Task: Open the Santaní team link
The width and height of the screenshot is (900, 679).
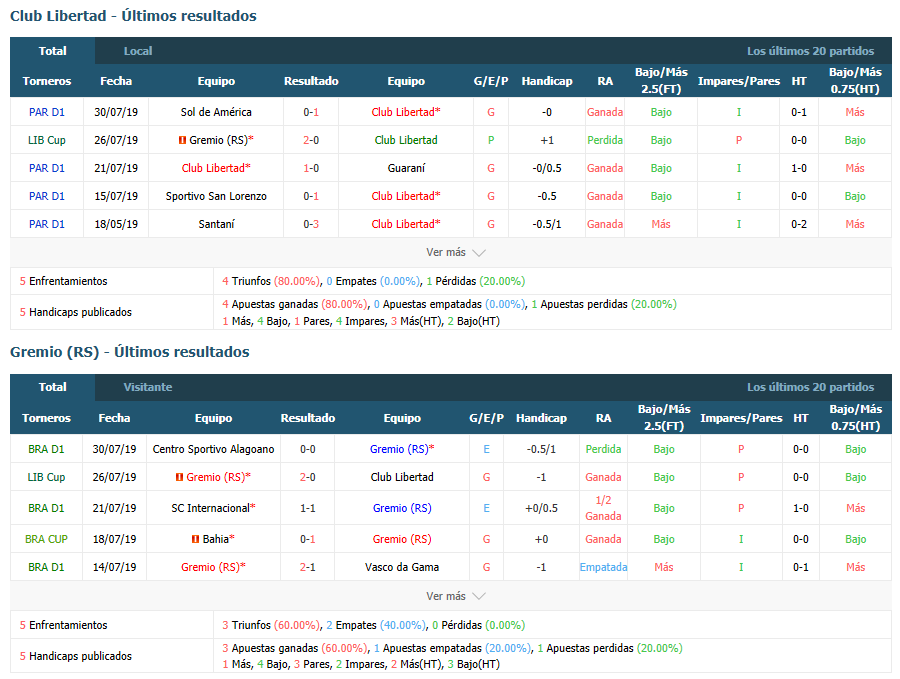Action: pyautogui.click(x=216, y=224)
